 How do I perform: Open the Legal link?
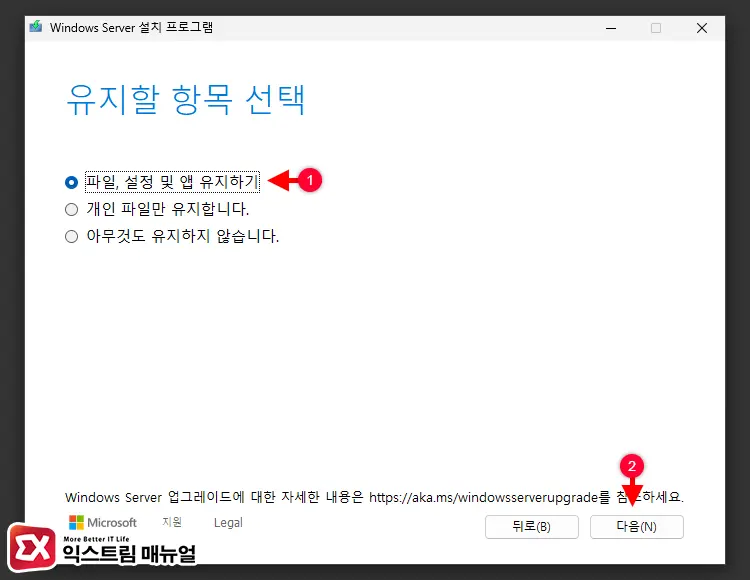228,523
